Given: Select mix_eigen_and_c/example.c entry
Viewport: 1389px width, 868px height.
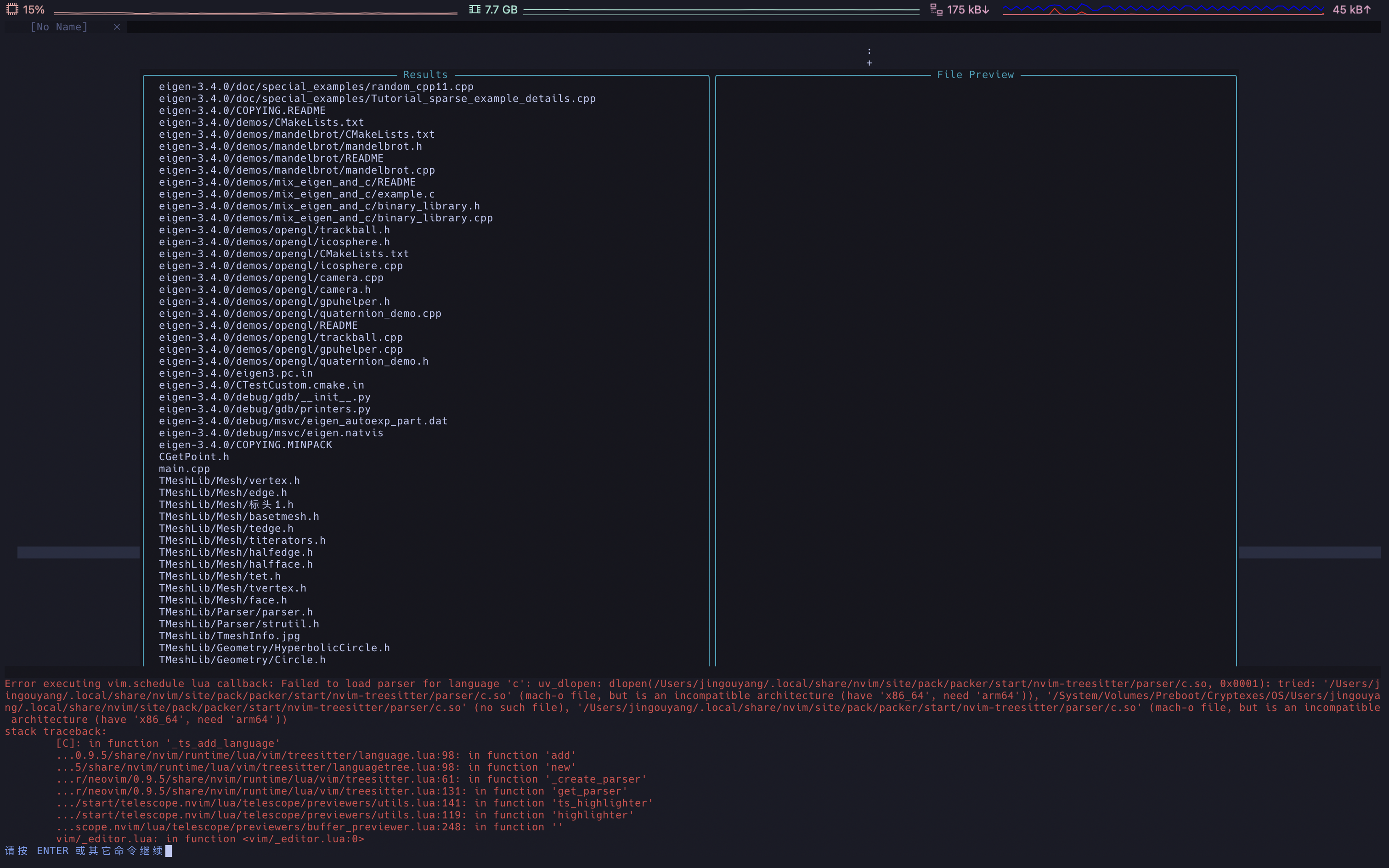Looking at the screenshot, I should 297,194.
